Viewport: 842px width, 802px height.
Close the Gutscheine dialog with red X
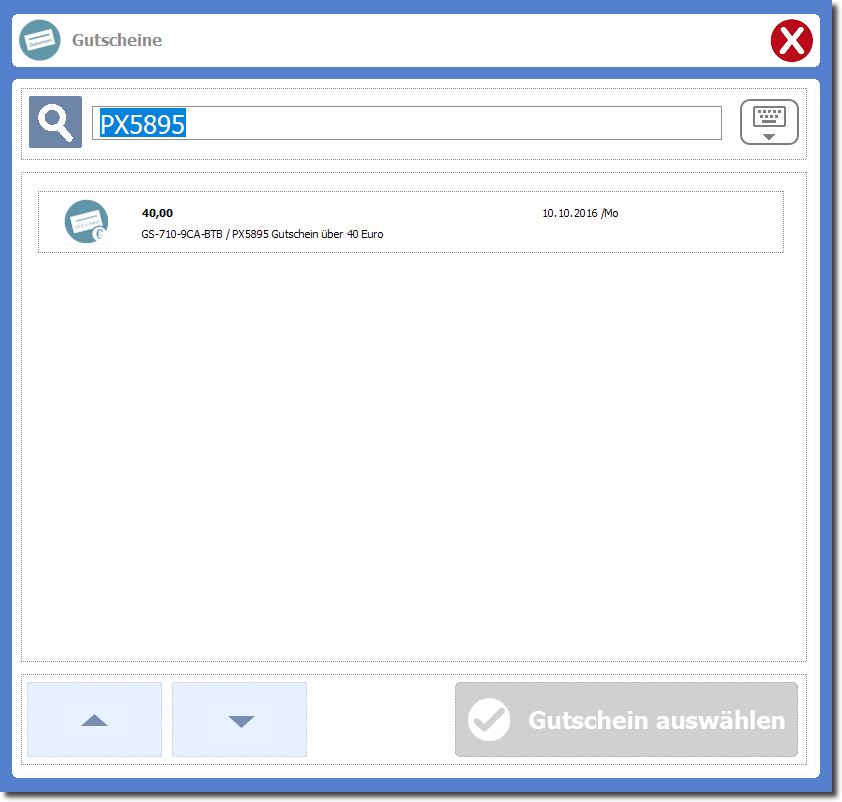(x=791, y=41)
